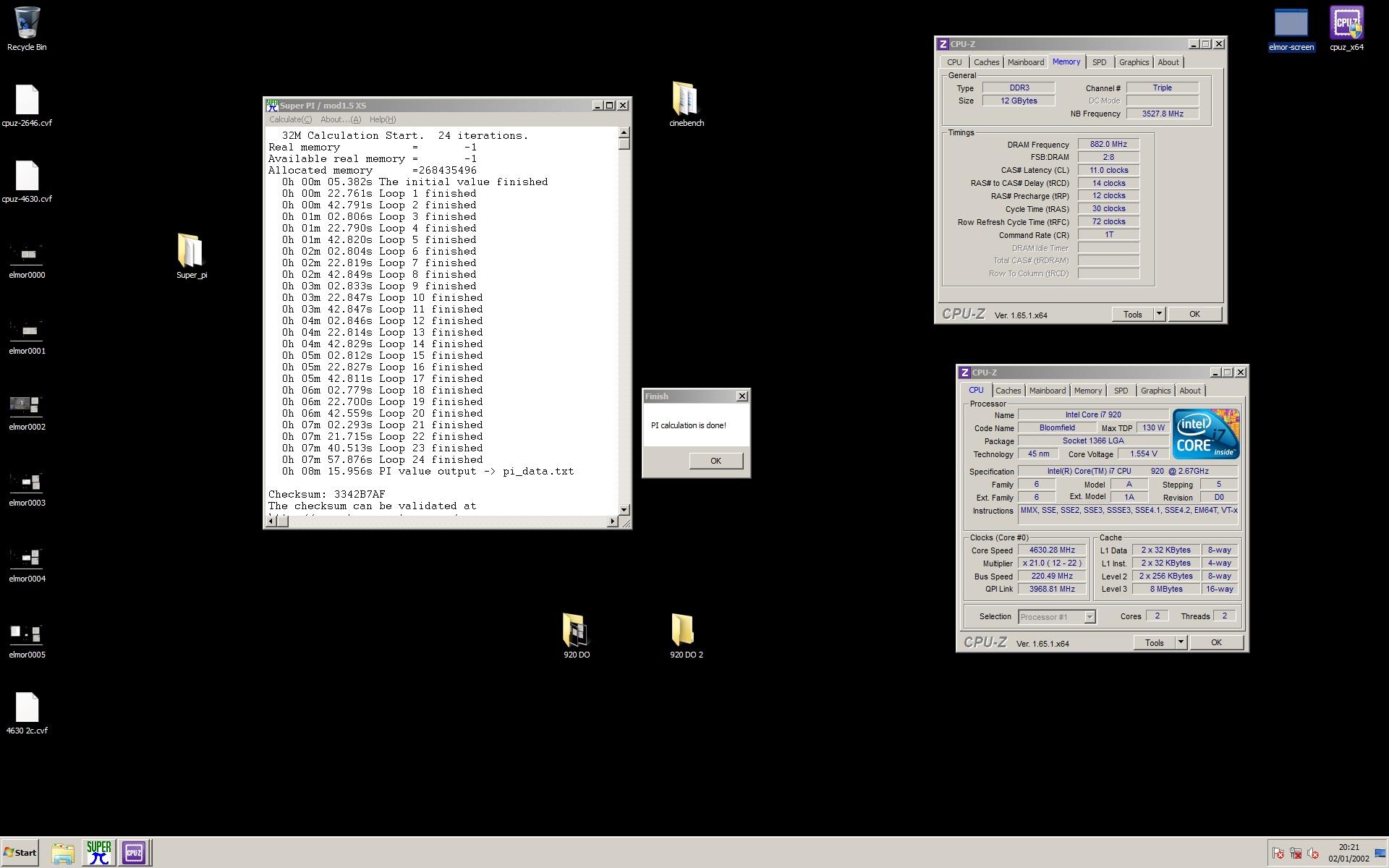
Task: Switch to Caches tab in lower CPU-Z
Action: 1008,391
